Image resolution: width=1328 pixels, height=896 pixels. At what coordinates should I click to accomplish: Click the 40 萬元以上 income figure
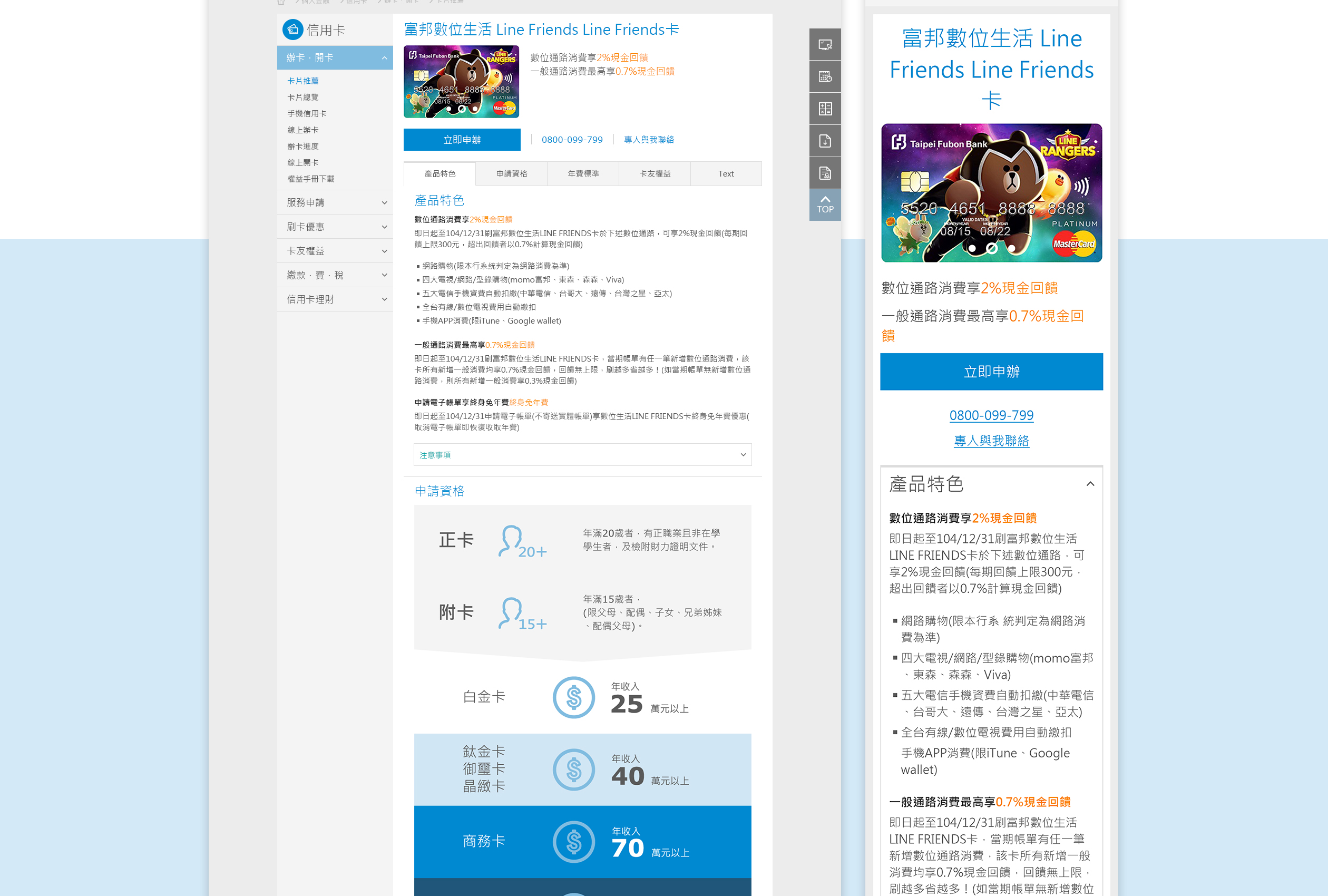tap(650, 776)
